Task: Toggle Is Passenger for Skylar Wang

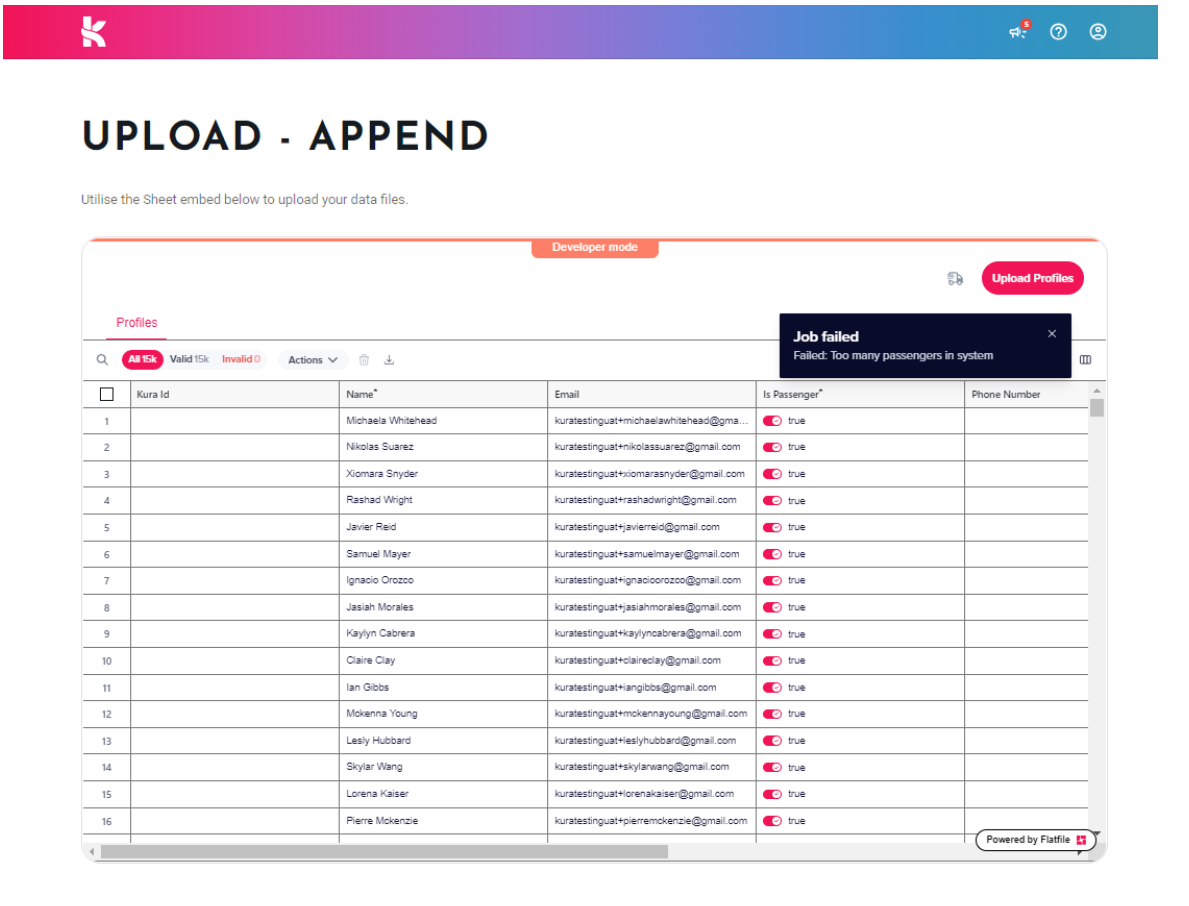Action: (772, 767)
